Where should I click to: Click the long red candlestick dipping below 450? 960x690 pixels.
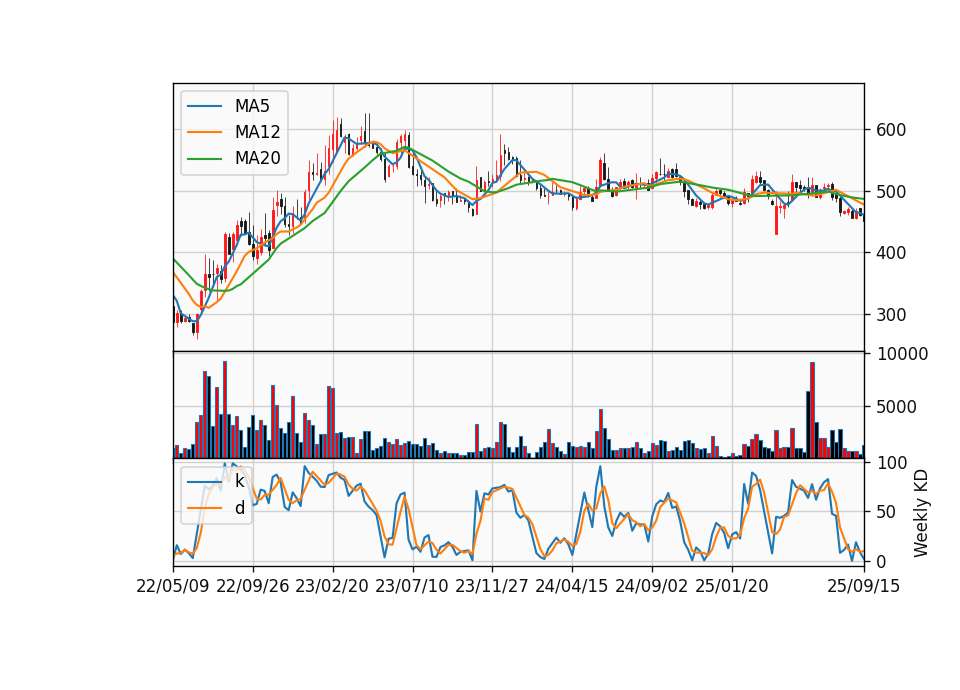click(x=776, y=219)
